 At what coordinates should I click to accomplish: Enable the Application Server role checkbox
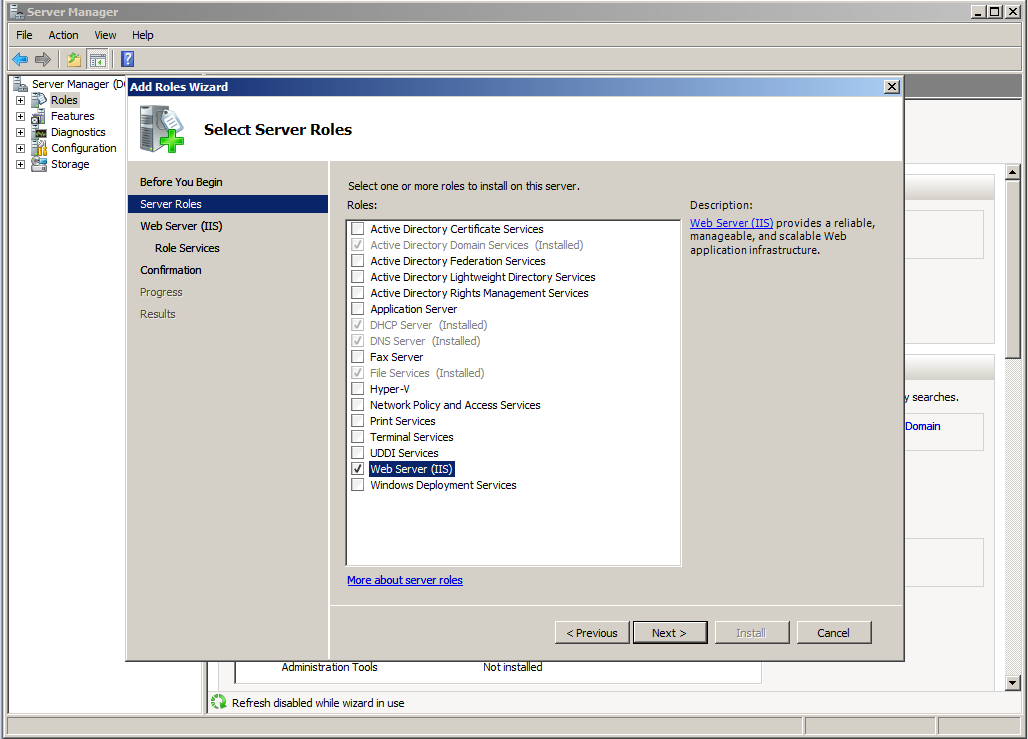357,309
